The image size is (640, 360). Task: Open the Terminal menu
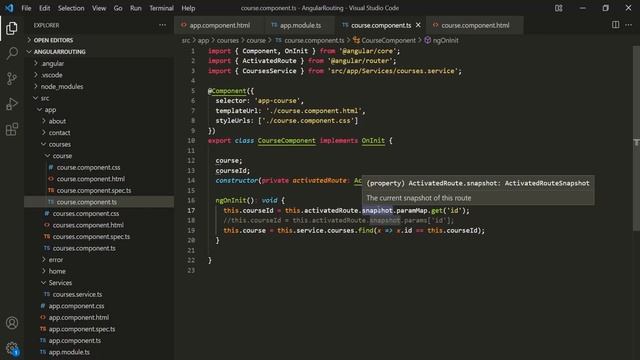tap(161, 8)
